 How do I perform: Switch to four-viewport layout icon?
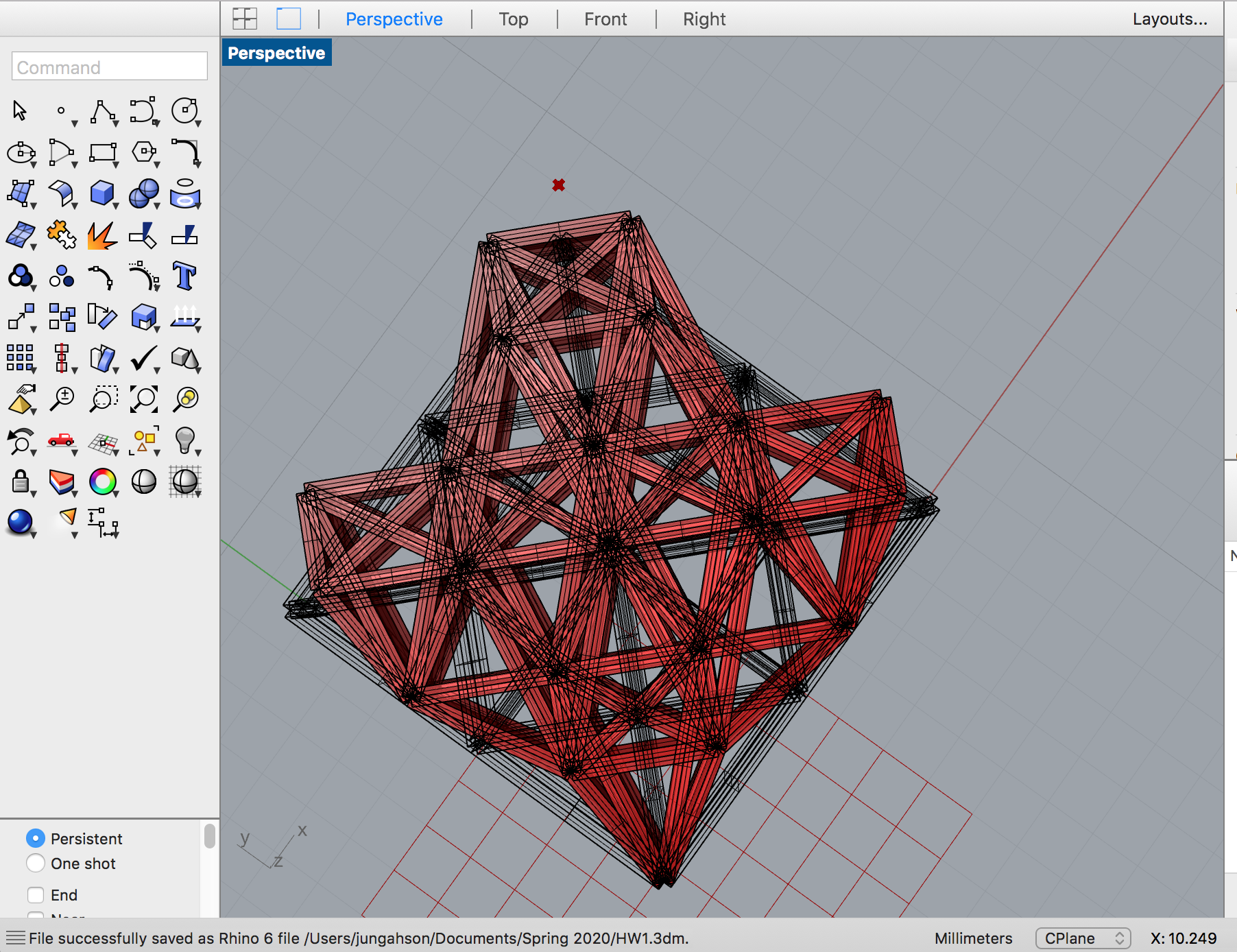point(245,19)
